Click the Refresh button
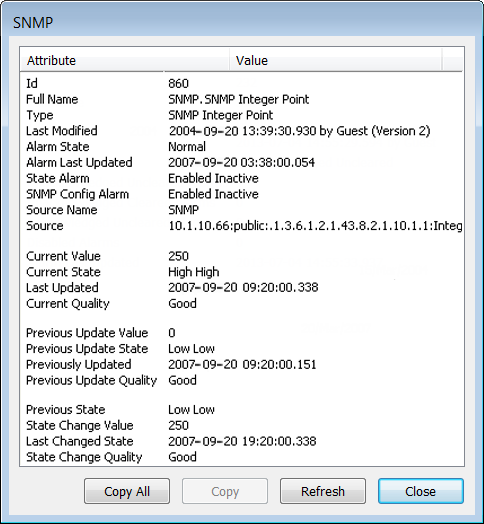Image resolution: width=484 pixels, height=524 pixels. [x=323, y=491]
